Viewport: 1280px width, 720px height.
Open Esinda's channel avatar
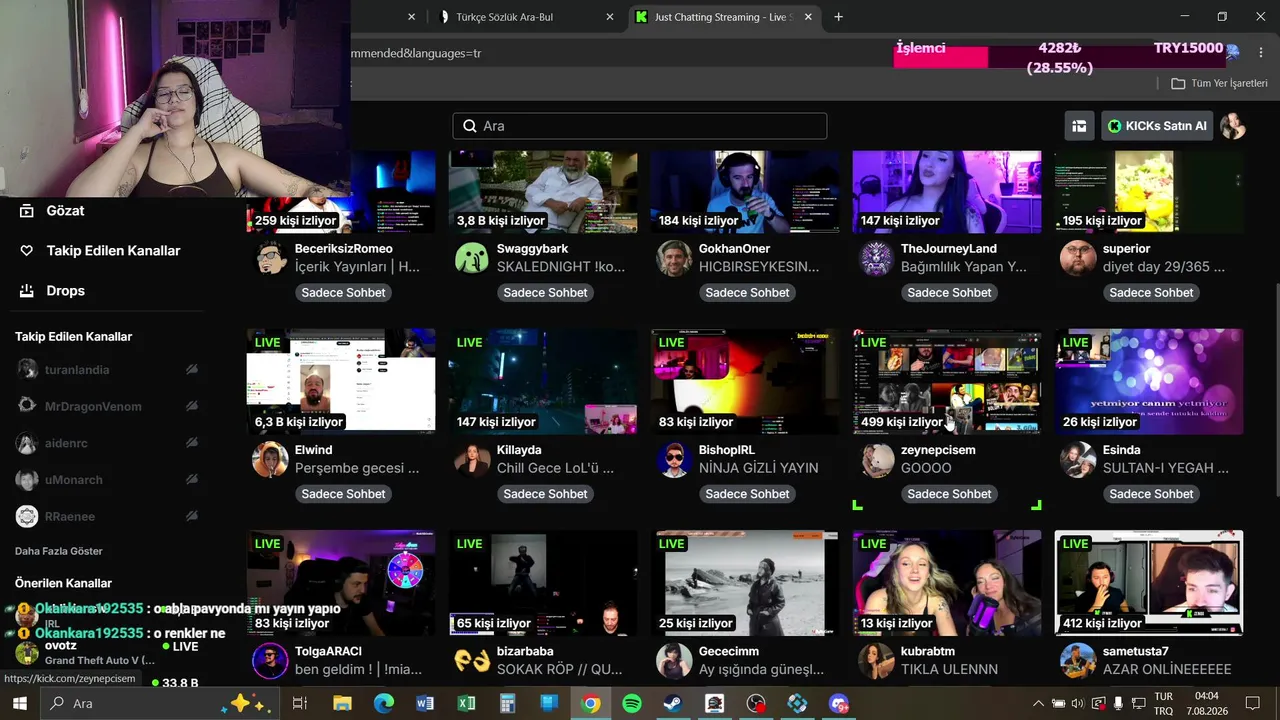pos(1078,460)
